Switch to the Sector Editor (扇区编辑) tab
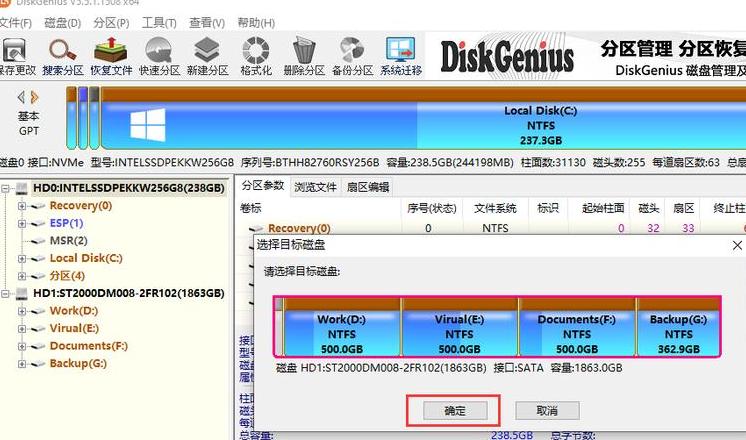The width and height of the screenshot is (746, 440). pyautogui.click(x=368, y=187)
